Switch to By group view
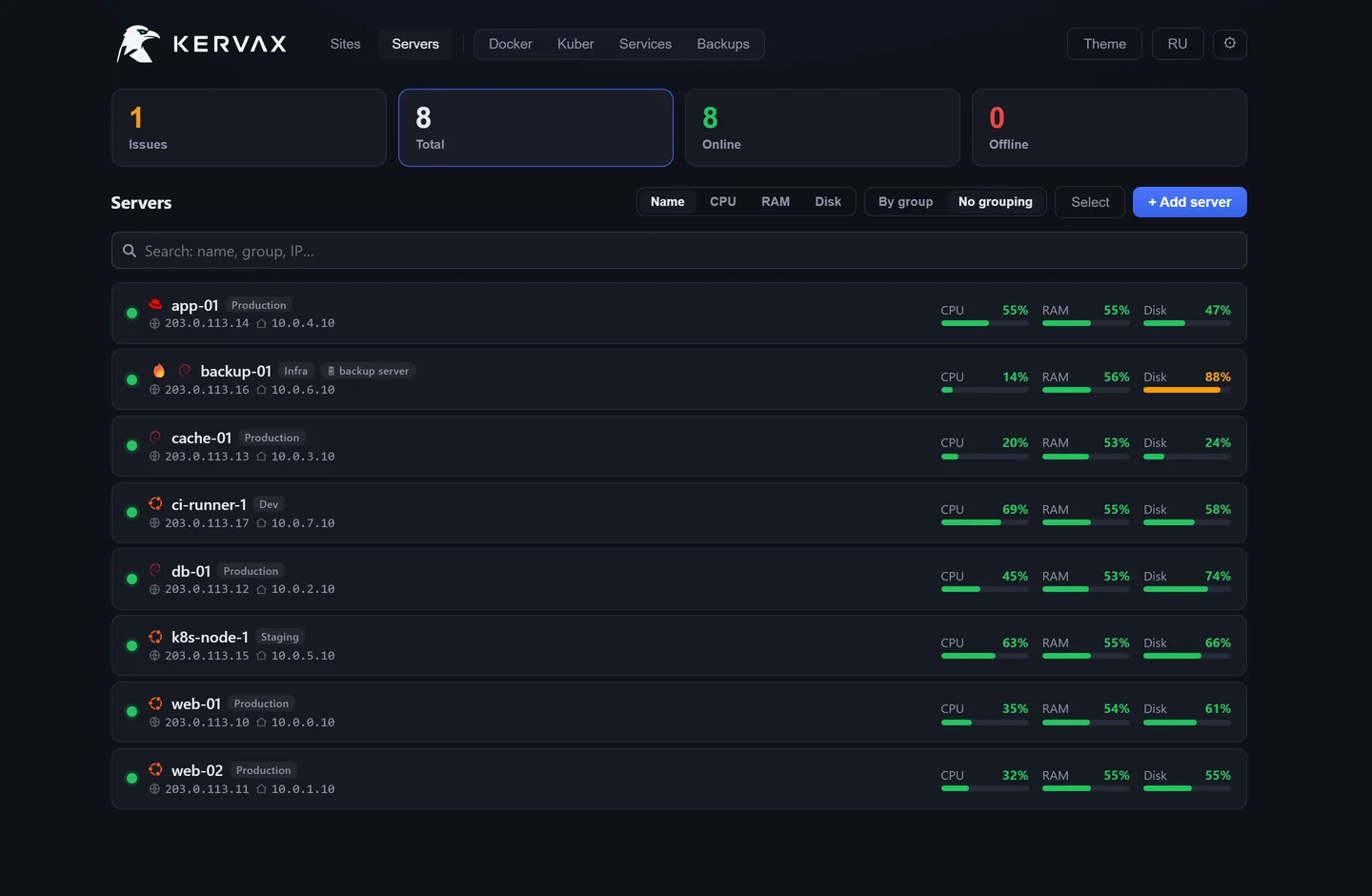The image size is (1372, 896). click(906, 202)
